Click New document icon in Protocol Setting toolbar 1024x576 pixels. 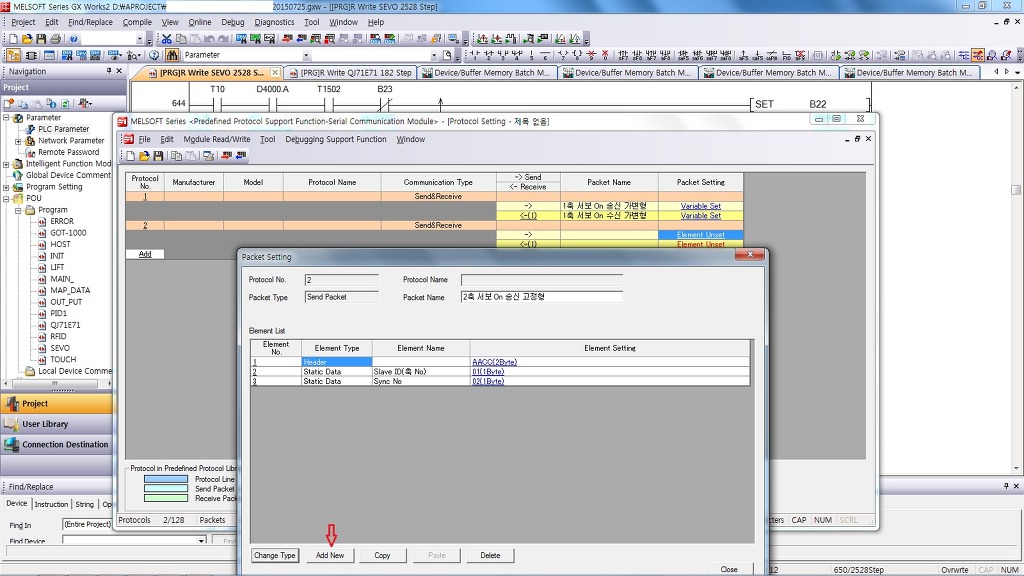tap(130, 156)
